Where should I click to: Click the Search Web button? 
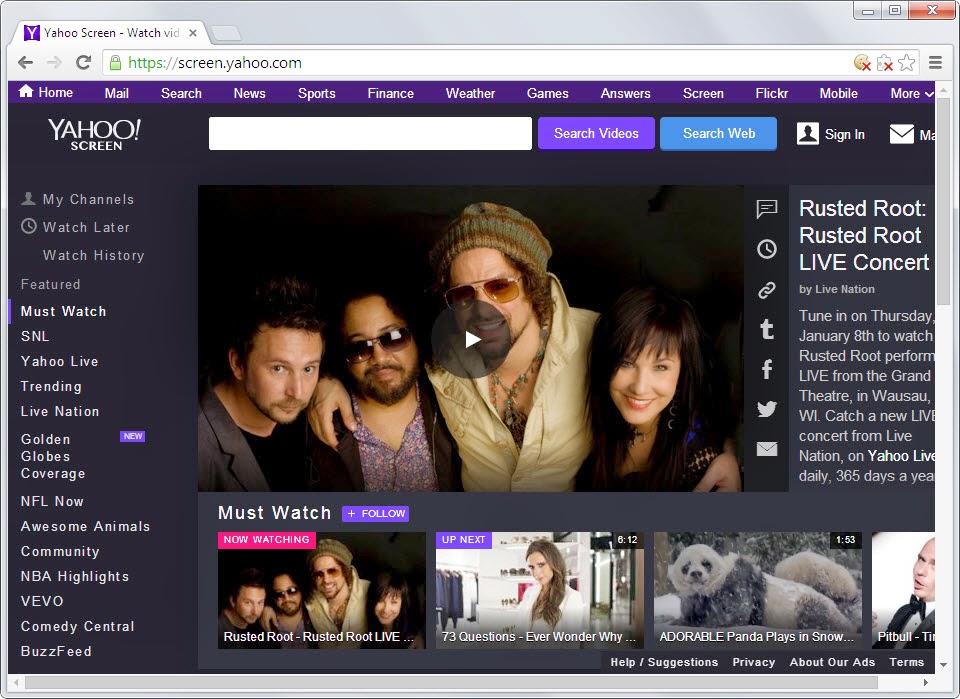click(719, 133)
